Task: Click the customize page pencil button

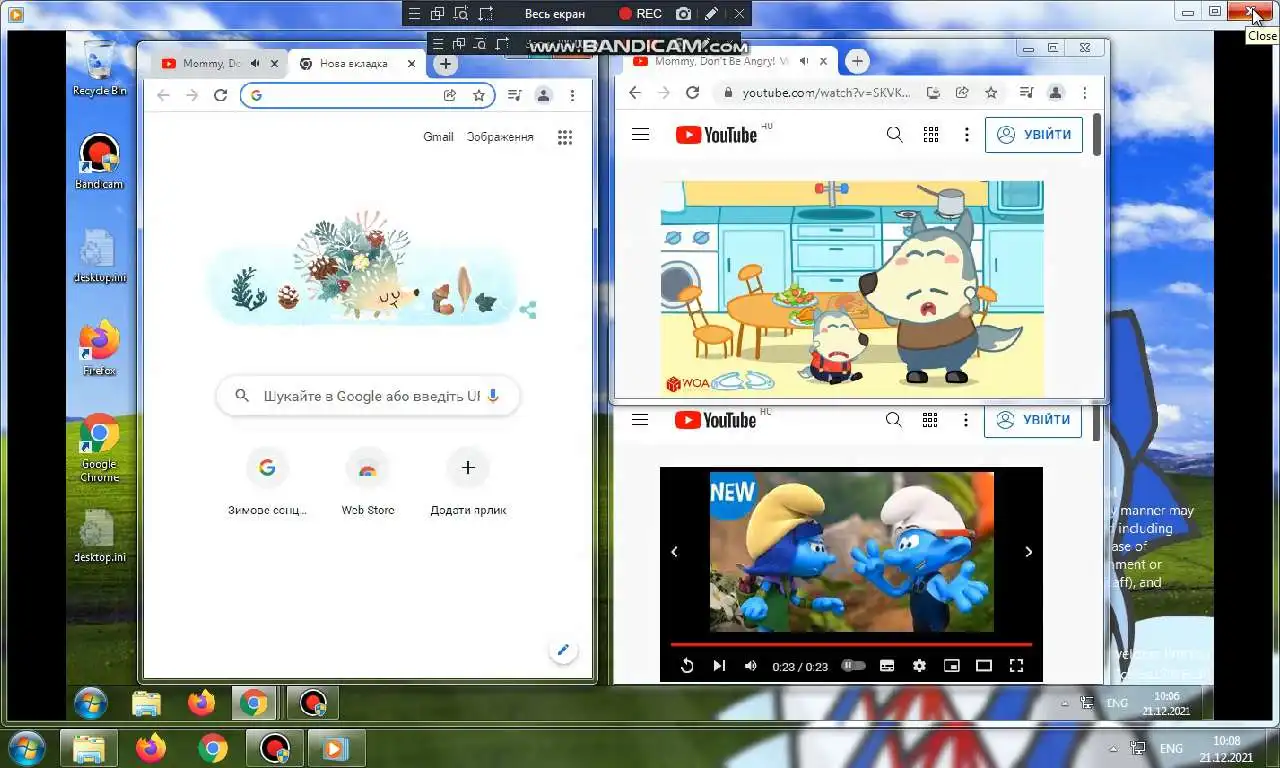Action: click(x=563, y=651)
